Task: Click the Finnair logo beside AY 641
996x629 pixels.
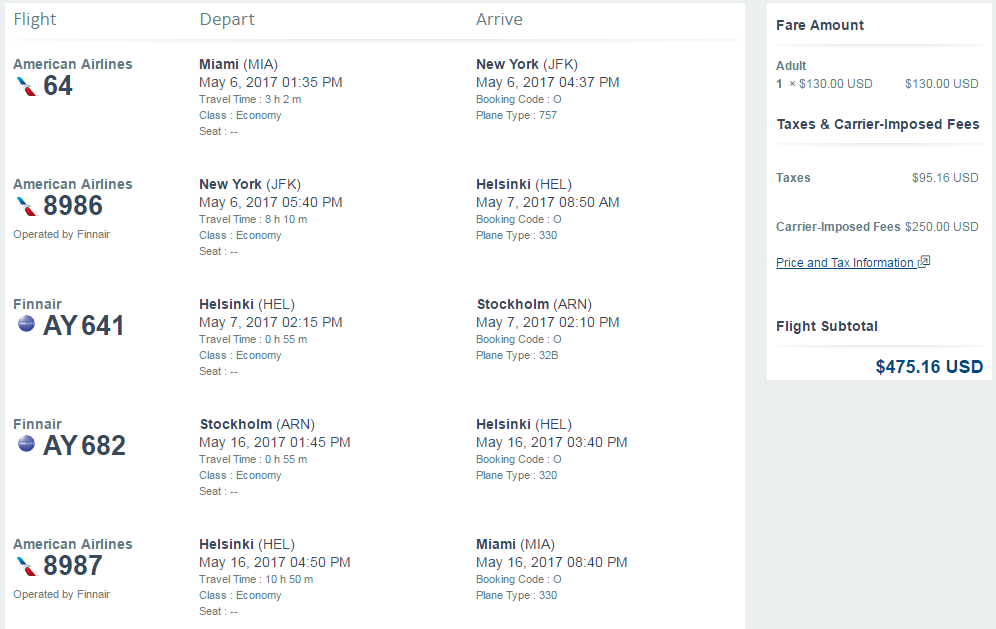Action: click(26, 324)
